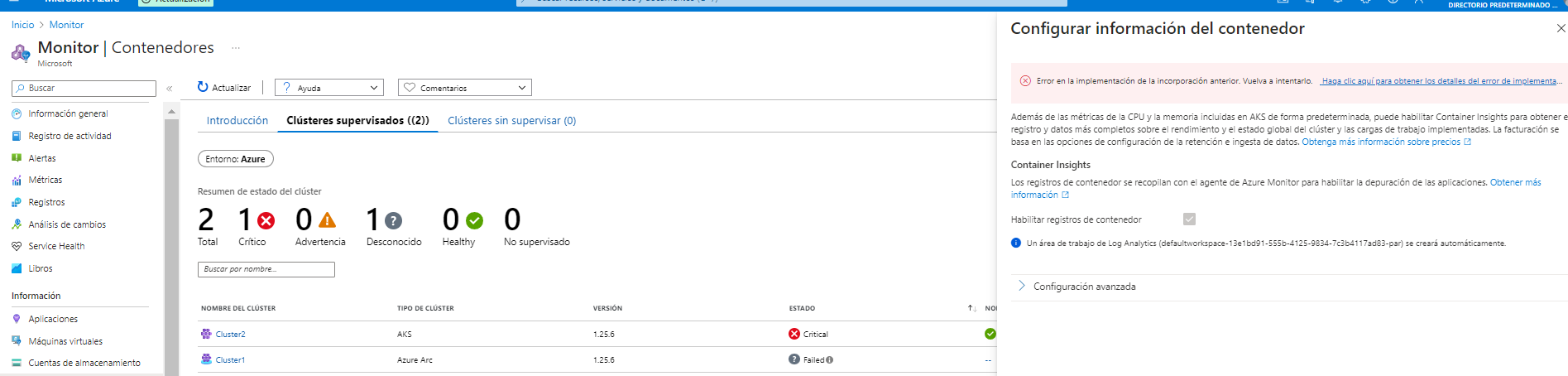
Task: Close the Configurar información del contenedor panel
Action: 1561,28
